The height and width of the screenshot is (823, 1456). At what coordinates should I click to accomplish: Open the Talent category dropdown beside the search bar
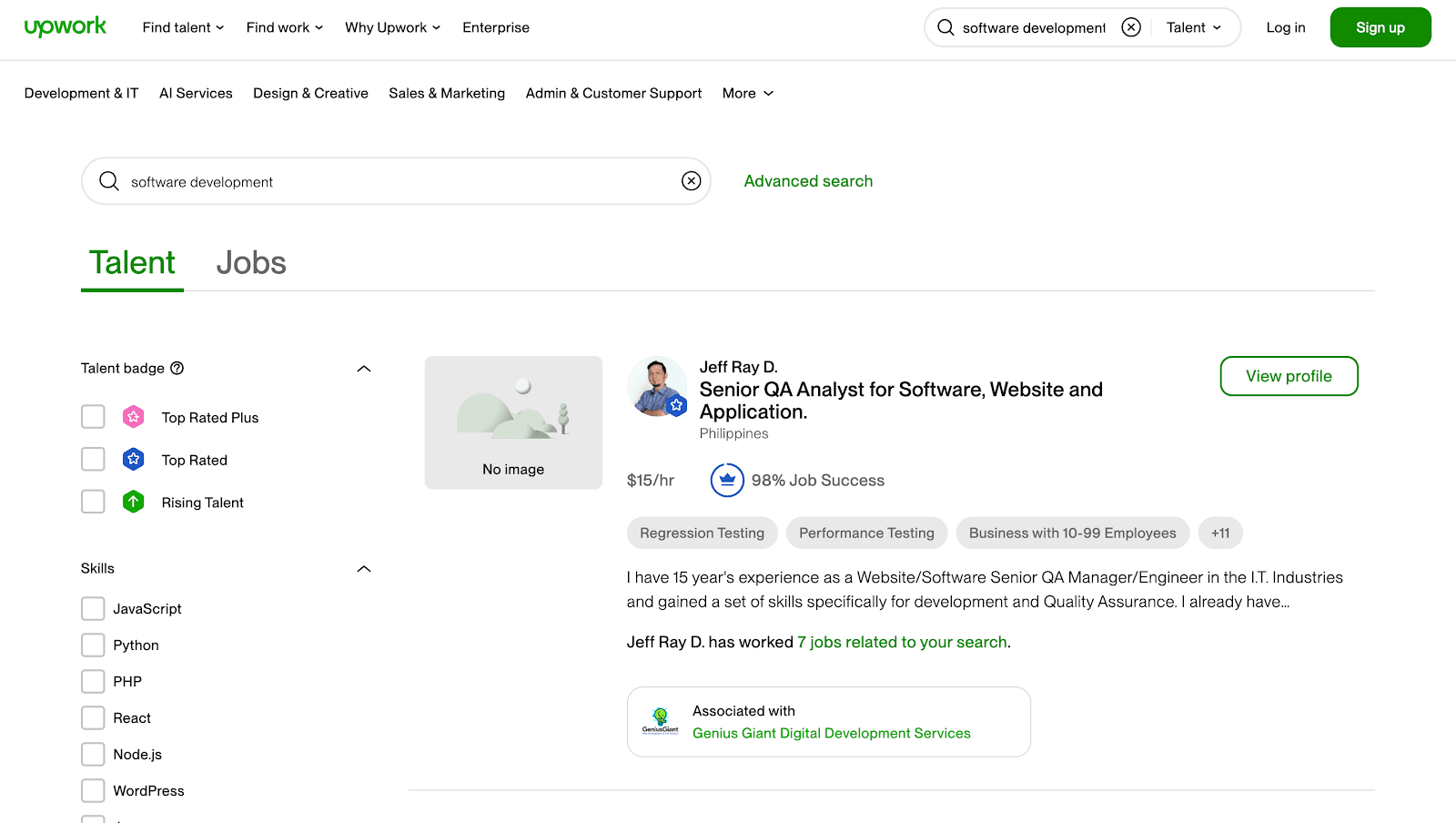point(1192,26)
